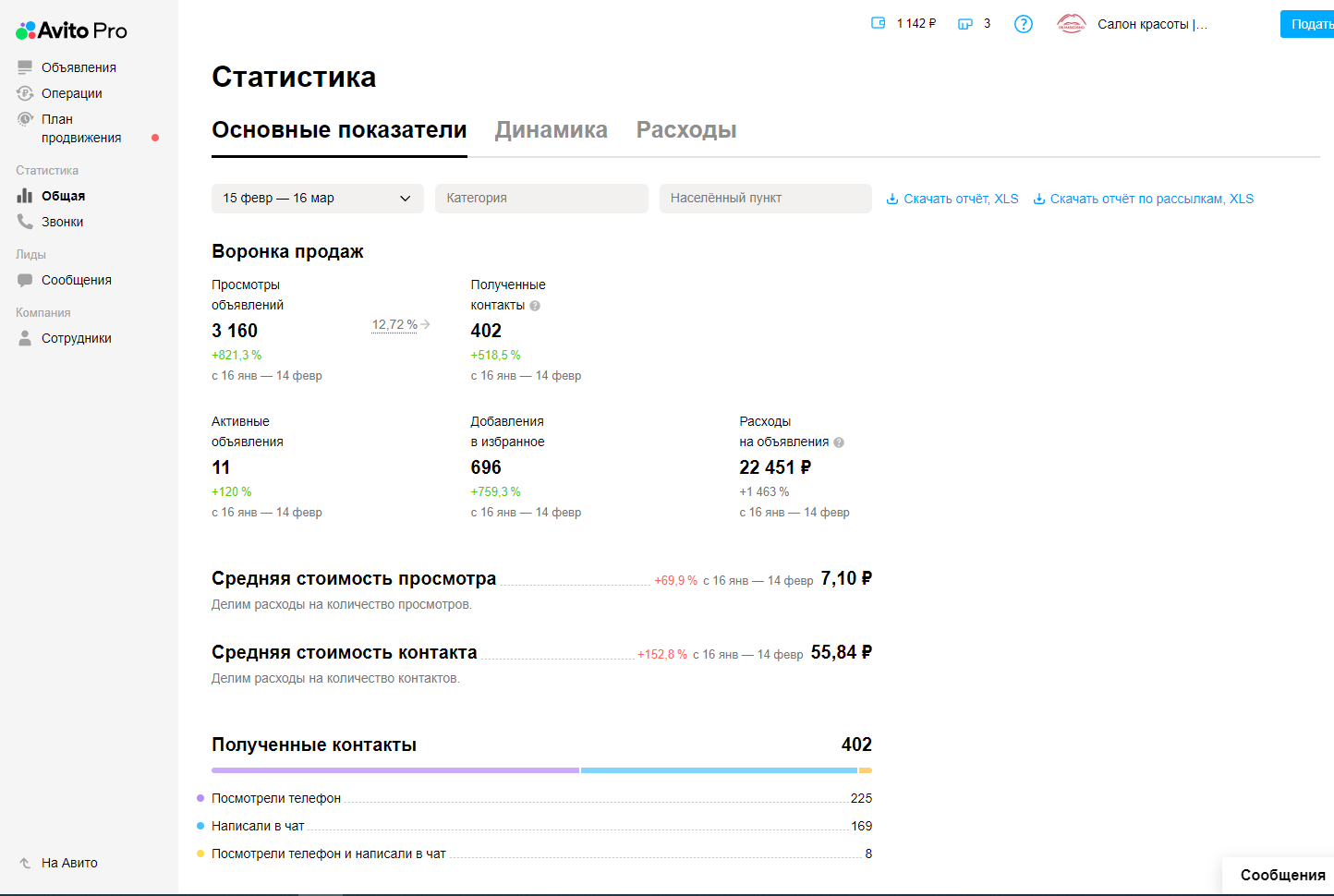Click the Воронка продаж heading

tap(287, 251)
